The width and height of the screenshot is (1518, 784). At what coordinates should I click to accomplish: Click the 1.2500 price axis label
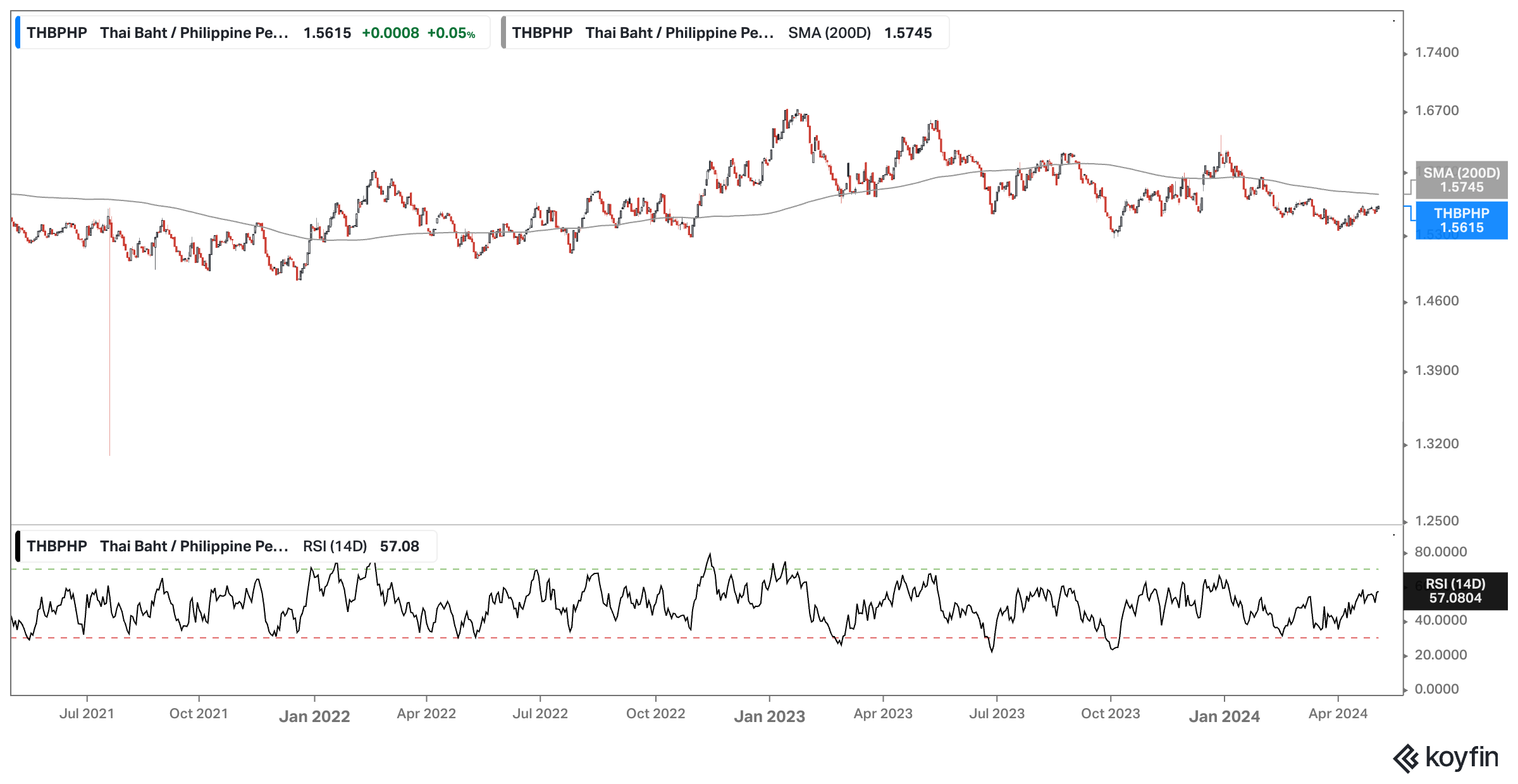tap(1436, 521)
